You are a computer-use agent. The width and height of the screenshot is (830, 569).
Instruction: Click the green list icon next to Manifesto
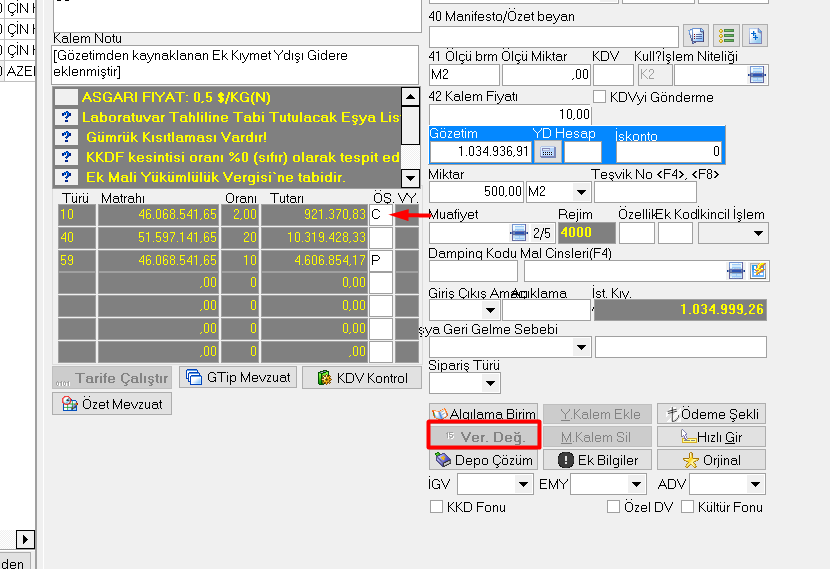point(727,36)
